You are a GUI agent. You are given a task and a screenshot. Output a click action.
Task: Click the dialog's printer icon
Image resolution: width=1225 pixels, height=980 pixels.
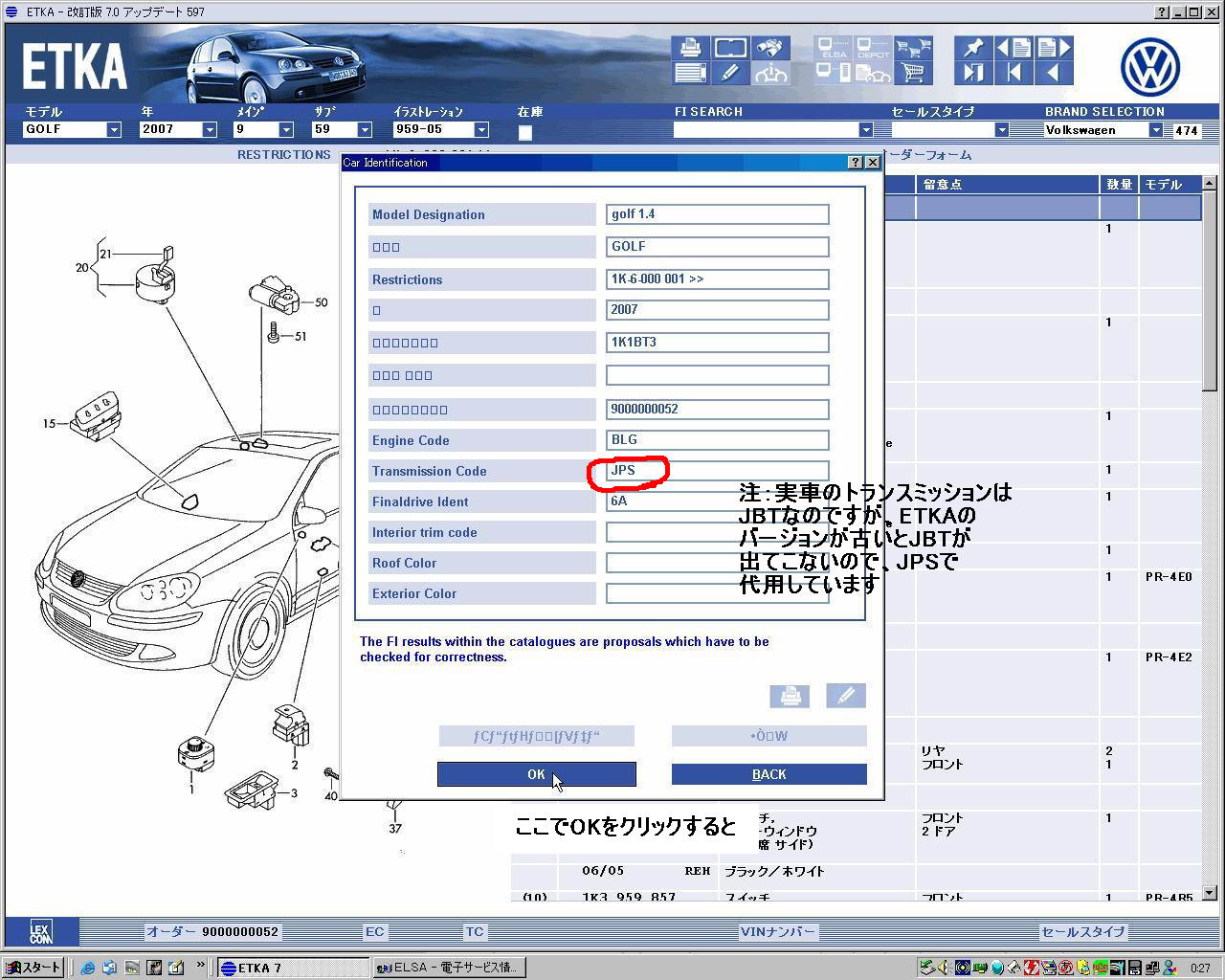coord(790,696)
